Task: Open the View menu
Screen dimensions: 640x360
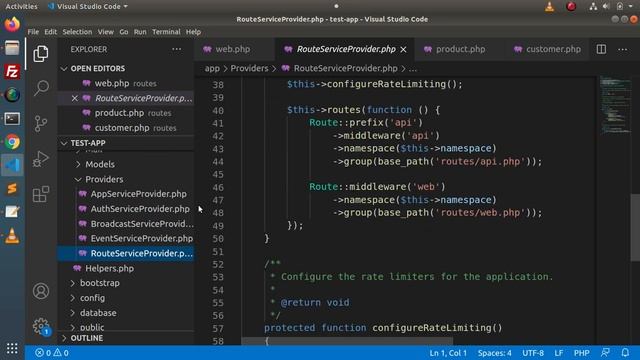Action: 106,32
